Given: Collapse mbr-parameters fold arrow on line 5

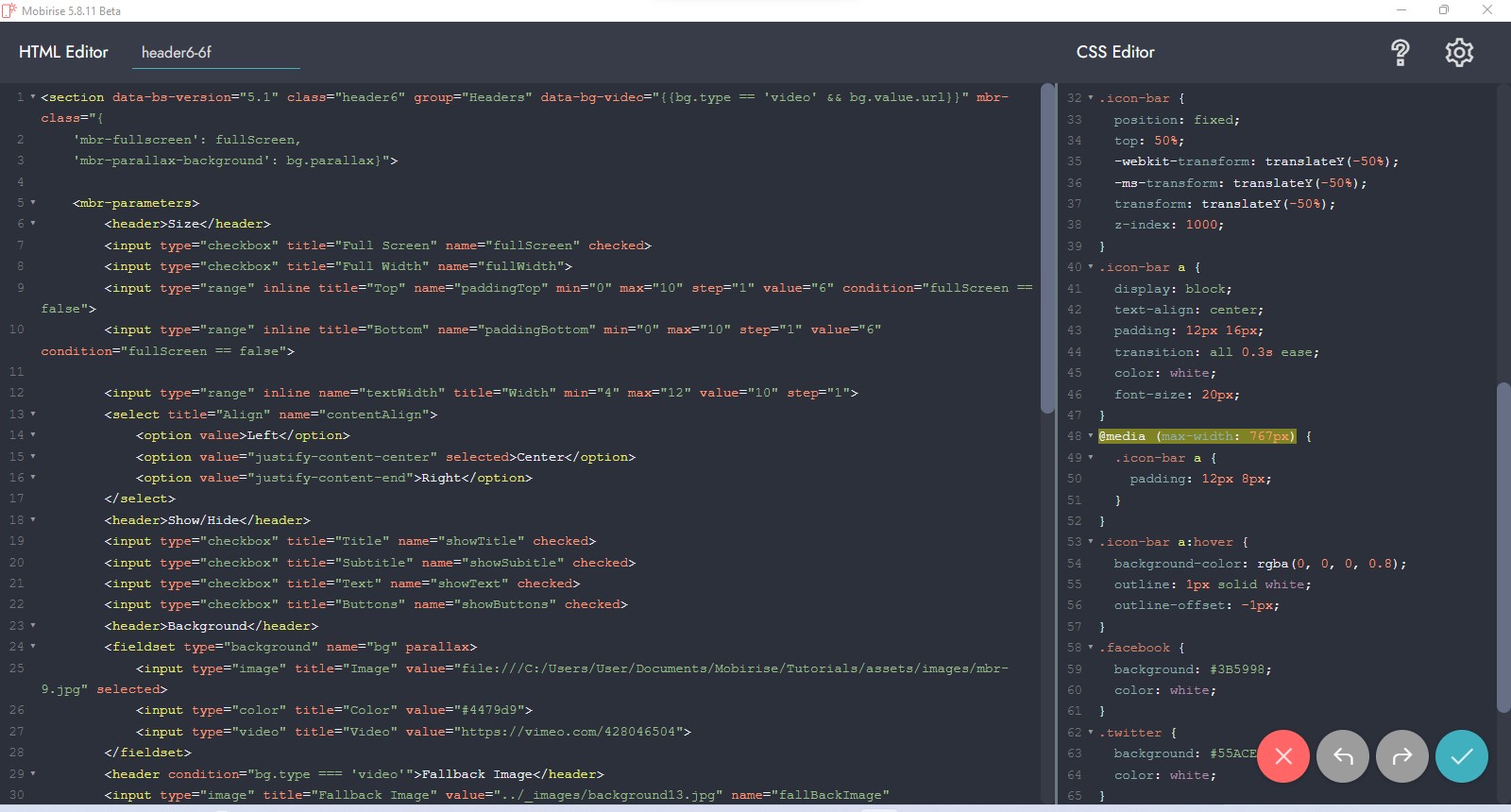Looking at the screenshot, I should (x=33, y=203).
